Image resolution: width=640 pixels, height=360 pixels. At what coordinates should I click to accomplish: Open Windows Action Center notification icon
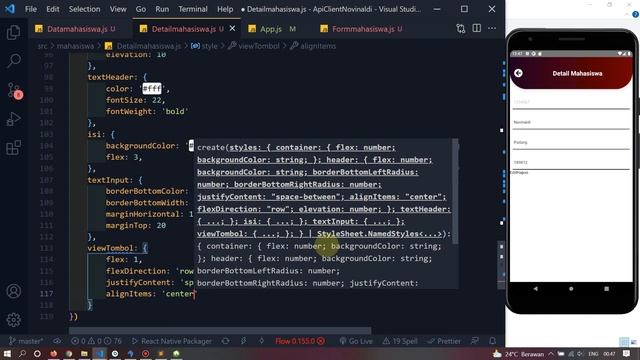[x=627, y=354]
